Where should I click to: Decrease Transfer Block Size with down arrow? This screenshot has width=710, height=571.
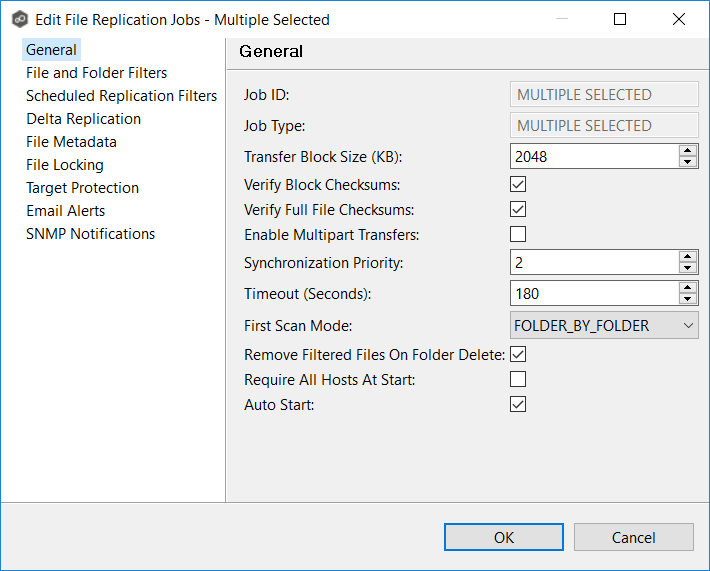[687, 162]
